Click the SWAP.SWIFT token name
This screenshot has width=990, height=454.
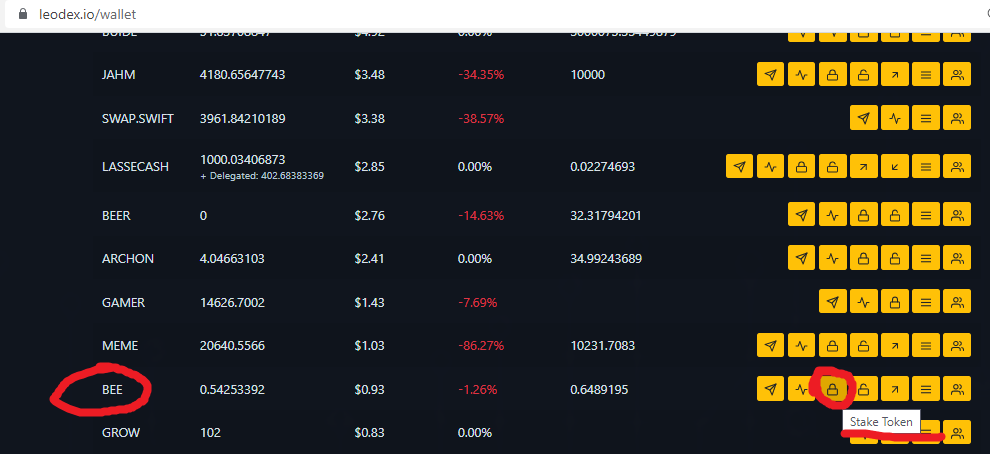138,118
